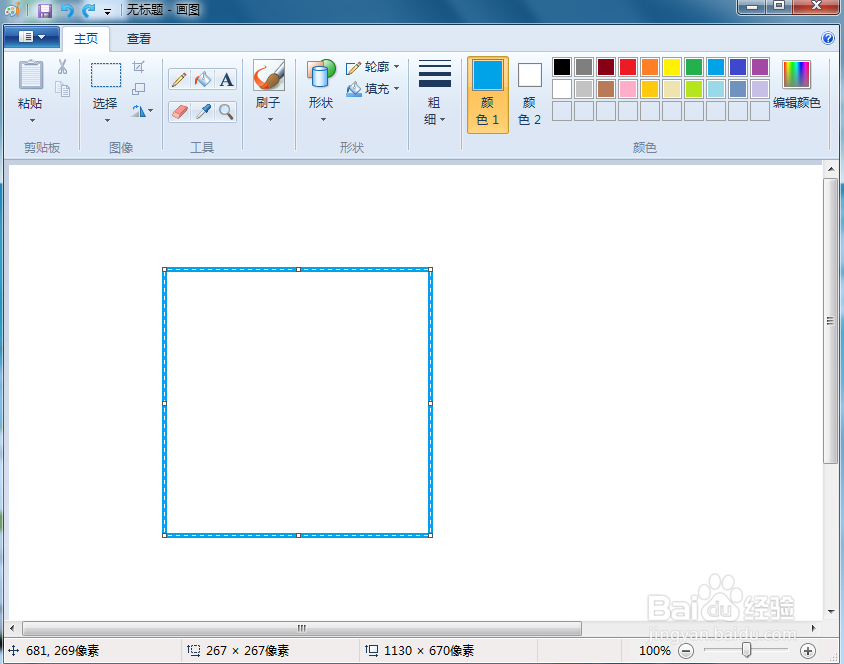Screen dimensions: 844x664
Task: Pick the red color swatch
Action: click(628, 67)
